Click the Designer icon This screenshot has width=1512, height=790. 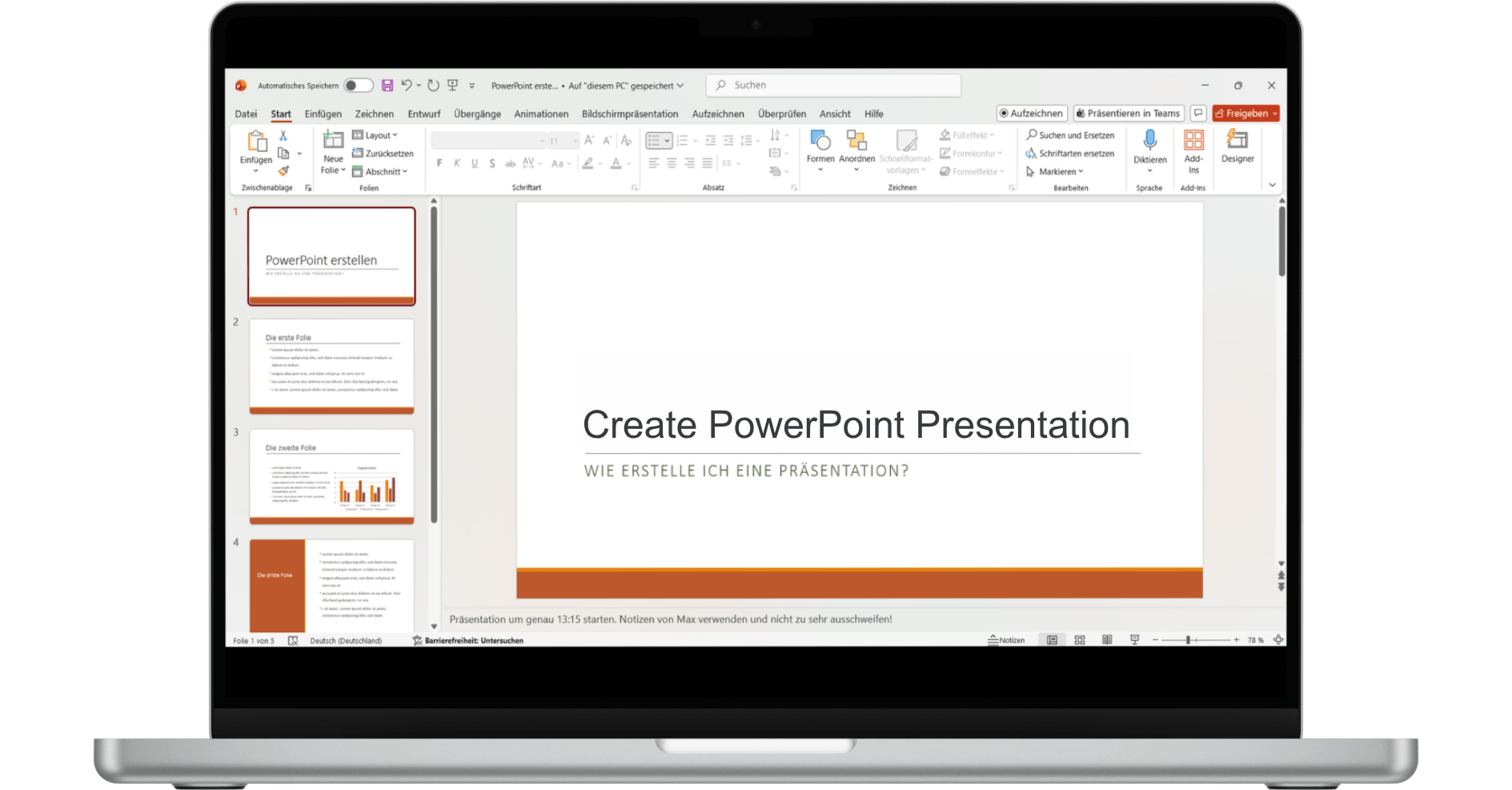point(1237,150)
